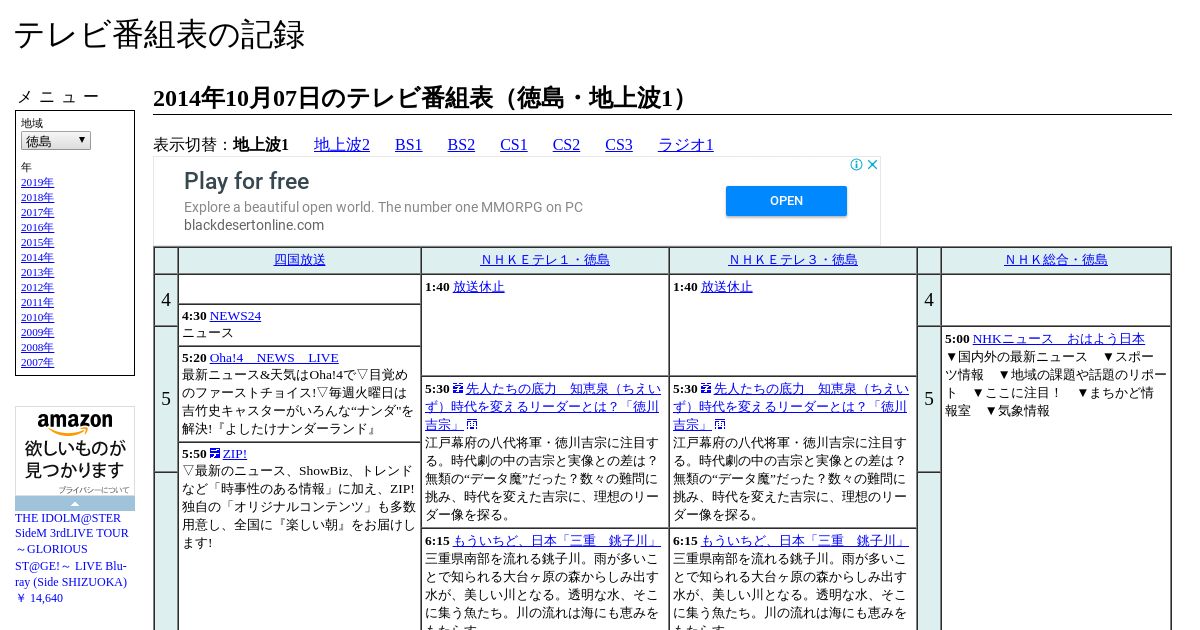1200x630 pixels.
Task: Click the テレビ番組表の記録 site title
Action: tap(159, 35)
